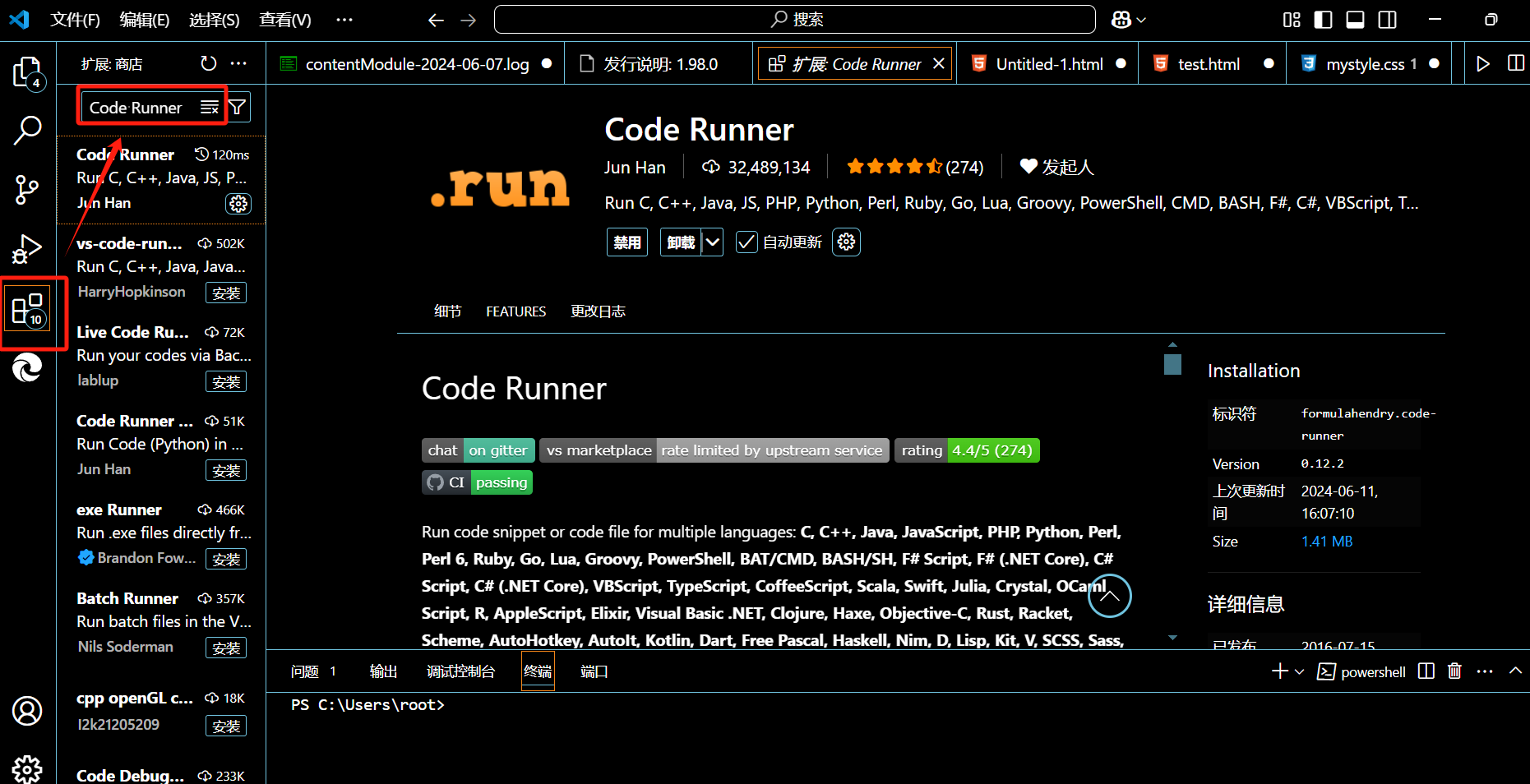This screenshot has width=1530, height=784.
Task: Disable Code Runner with the 禁用 button
Action: (627, 242)
